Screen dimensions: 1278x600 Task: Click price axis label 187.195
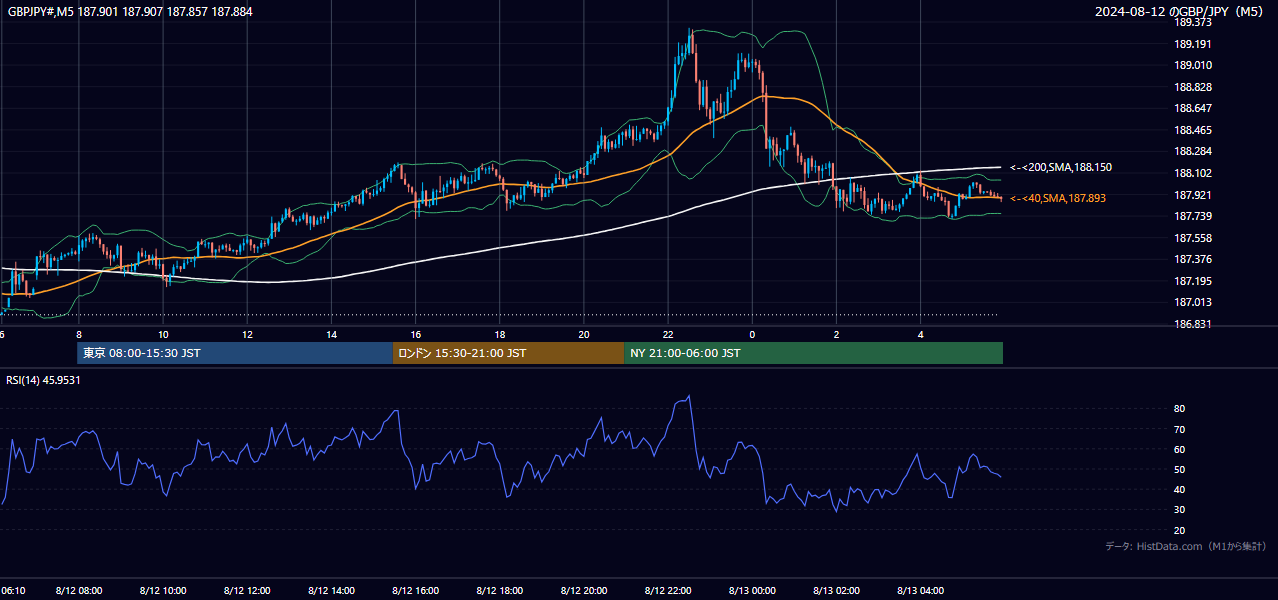1193,281
